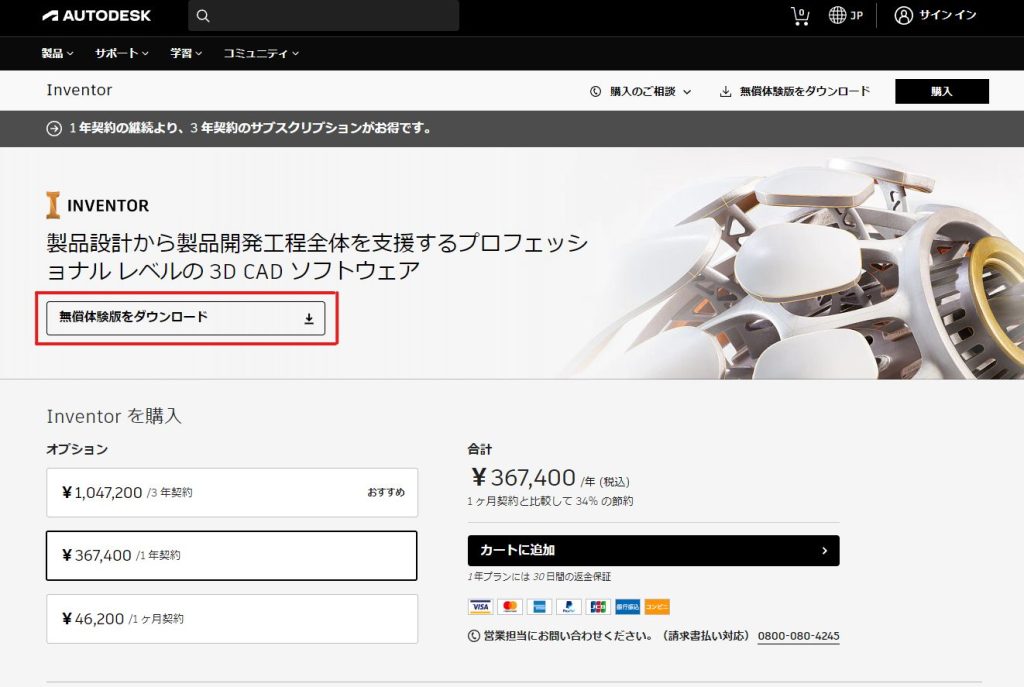Select the ¥367,400 1-year plan option
The height and width of the screenshot is (687, 1024).
232,555
